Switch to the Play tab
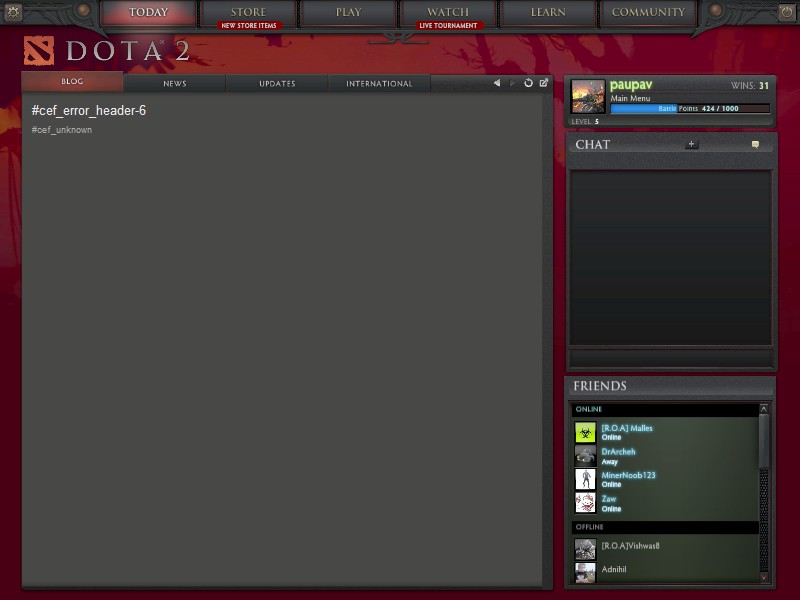 point(348,13)
